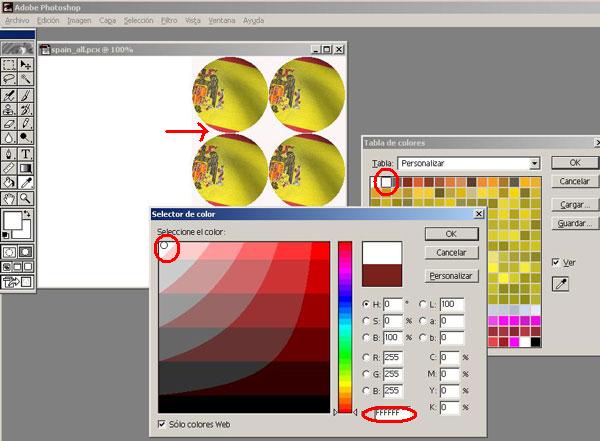The width and height of the screenshot is (600, 441).
Task: Click the hex FFFFFF color field
Action: [391, 413]
